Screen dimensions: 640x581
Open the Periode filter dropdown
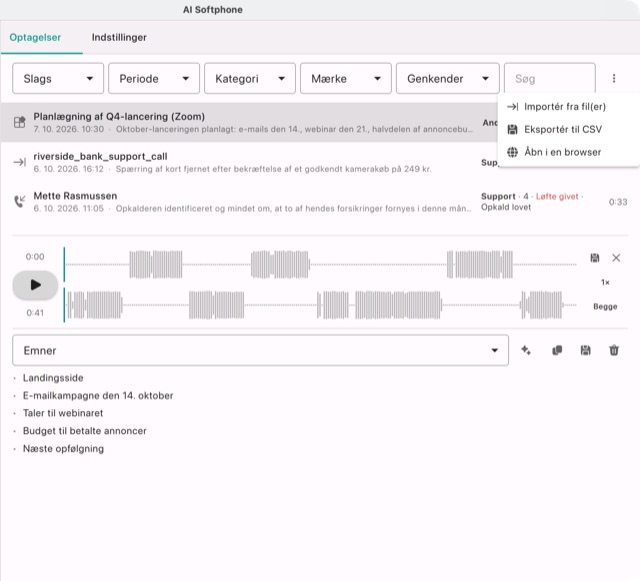click(154, 78)
